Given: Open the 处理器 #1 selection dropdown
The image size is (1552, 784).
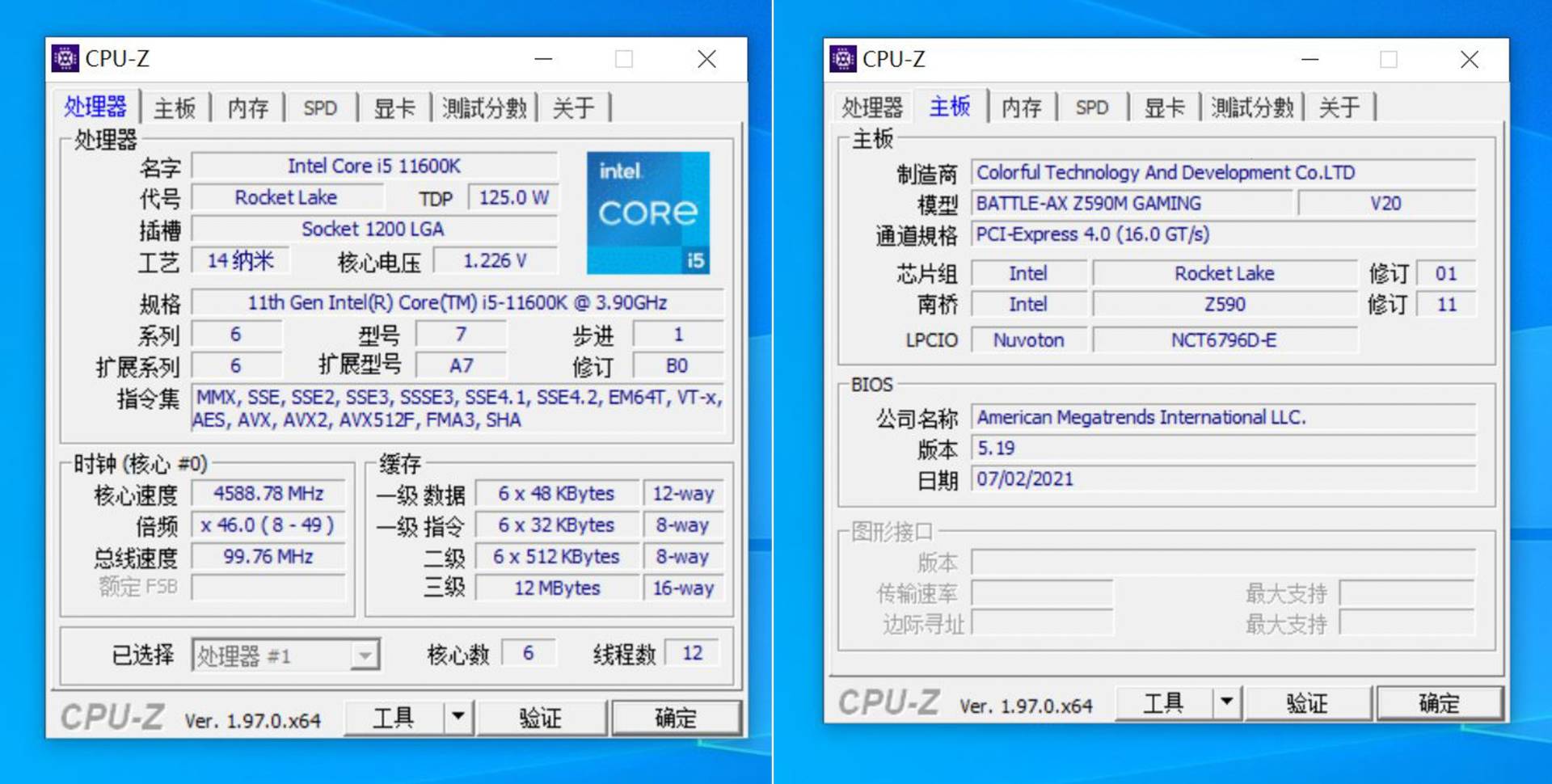Looking at the screenshot, I should pos(285,655).
